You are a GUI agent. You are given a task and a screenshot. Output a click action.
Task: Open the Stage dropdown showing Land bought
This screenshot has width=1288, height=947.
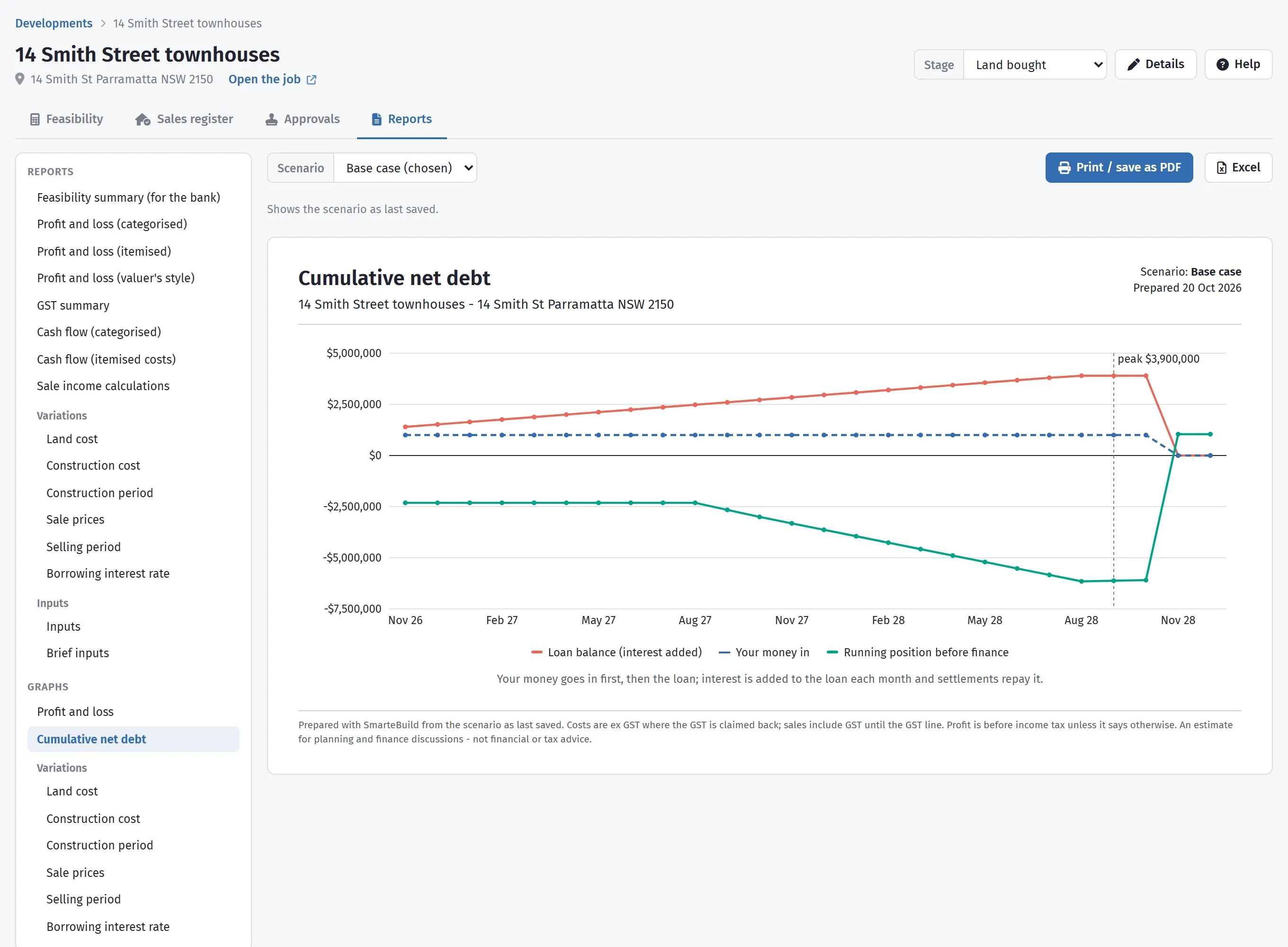1035,65
